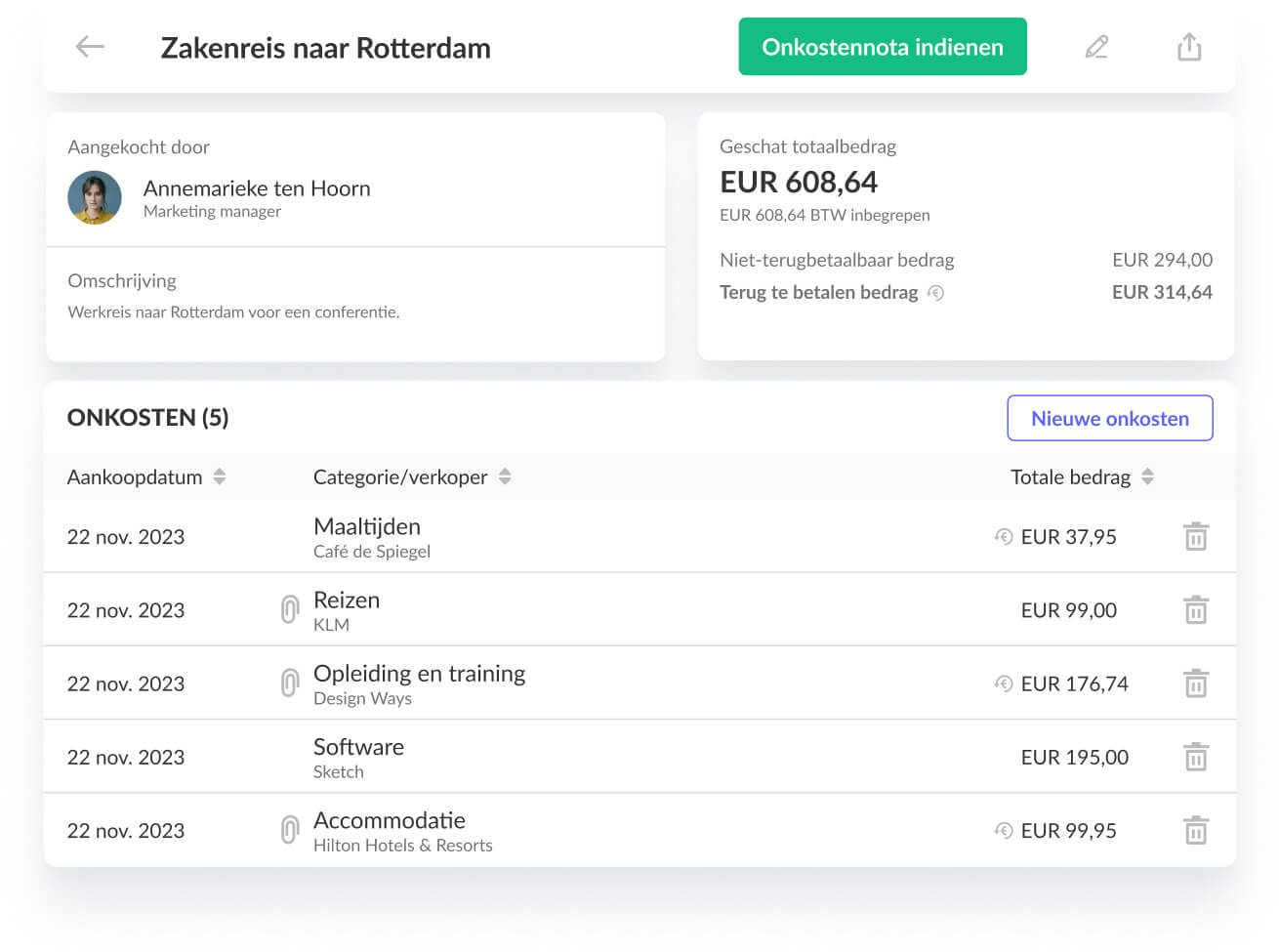Click the pencil edit icon
The height and width of the screenshot is (952, 1279).
point(1096,47)
